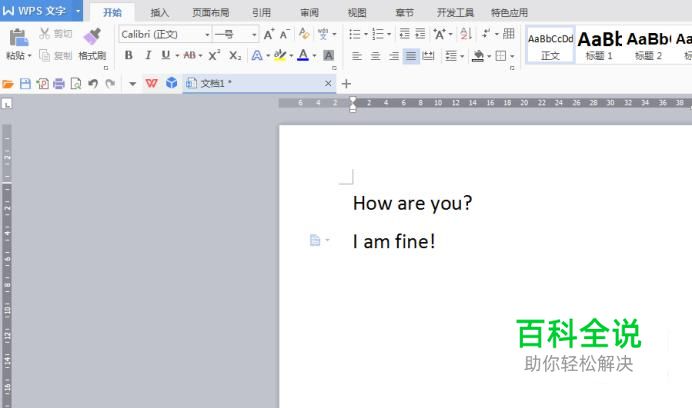
Task: Toggle underline formatting
Action: [165, 55]
